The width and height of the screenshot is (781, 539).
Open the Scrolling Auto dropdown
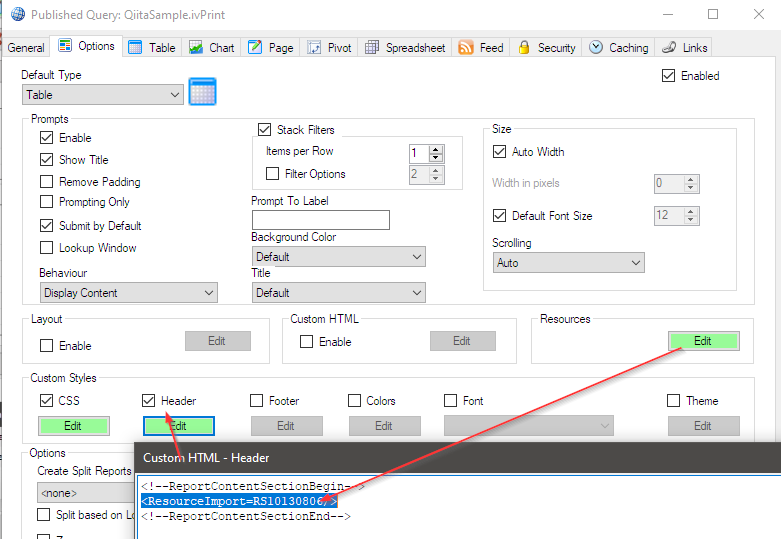[568, 263]
